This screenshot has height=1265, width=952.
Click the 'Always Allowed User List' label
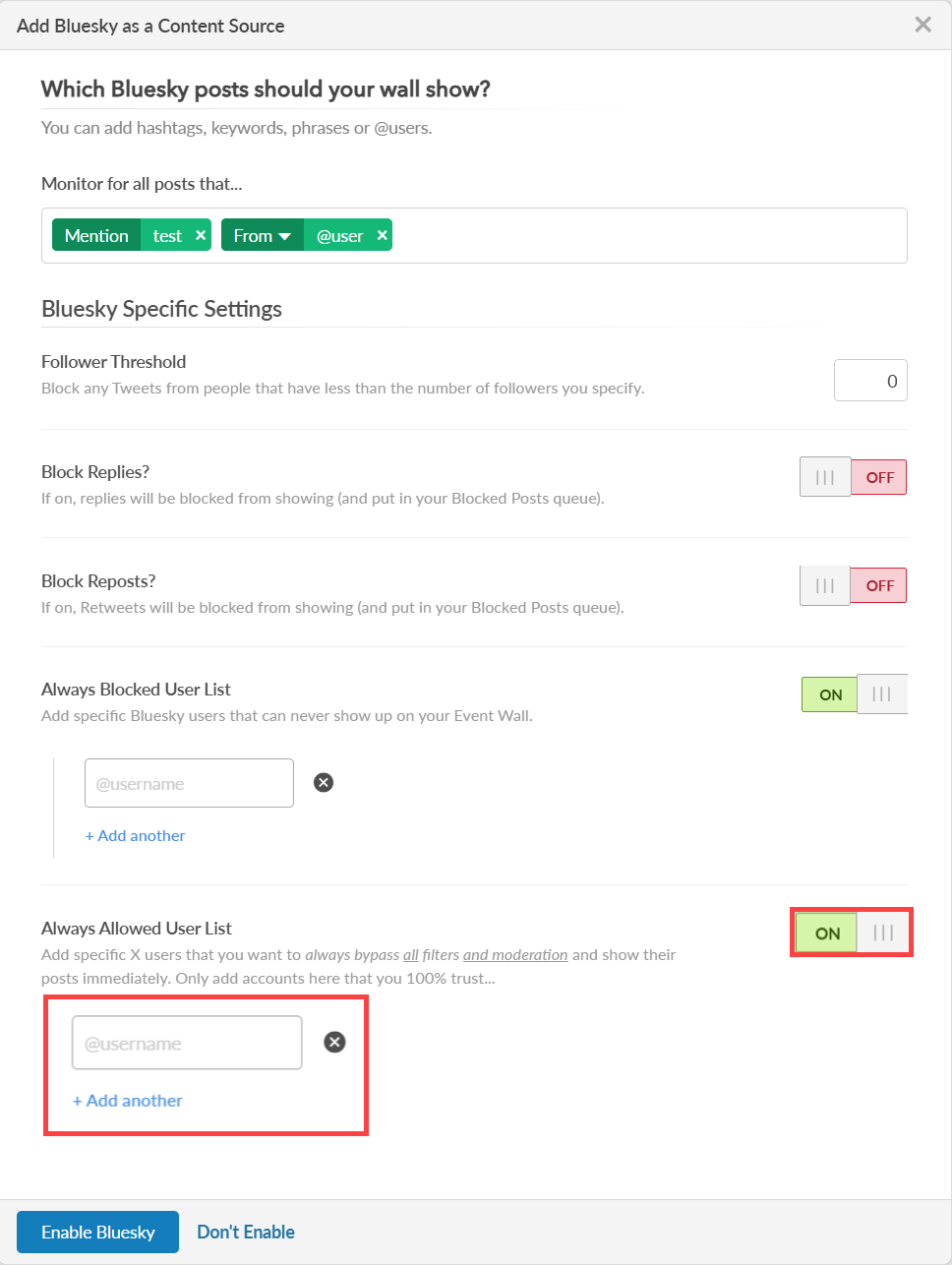click(x=137, y=929)
